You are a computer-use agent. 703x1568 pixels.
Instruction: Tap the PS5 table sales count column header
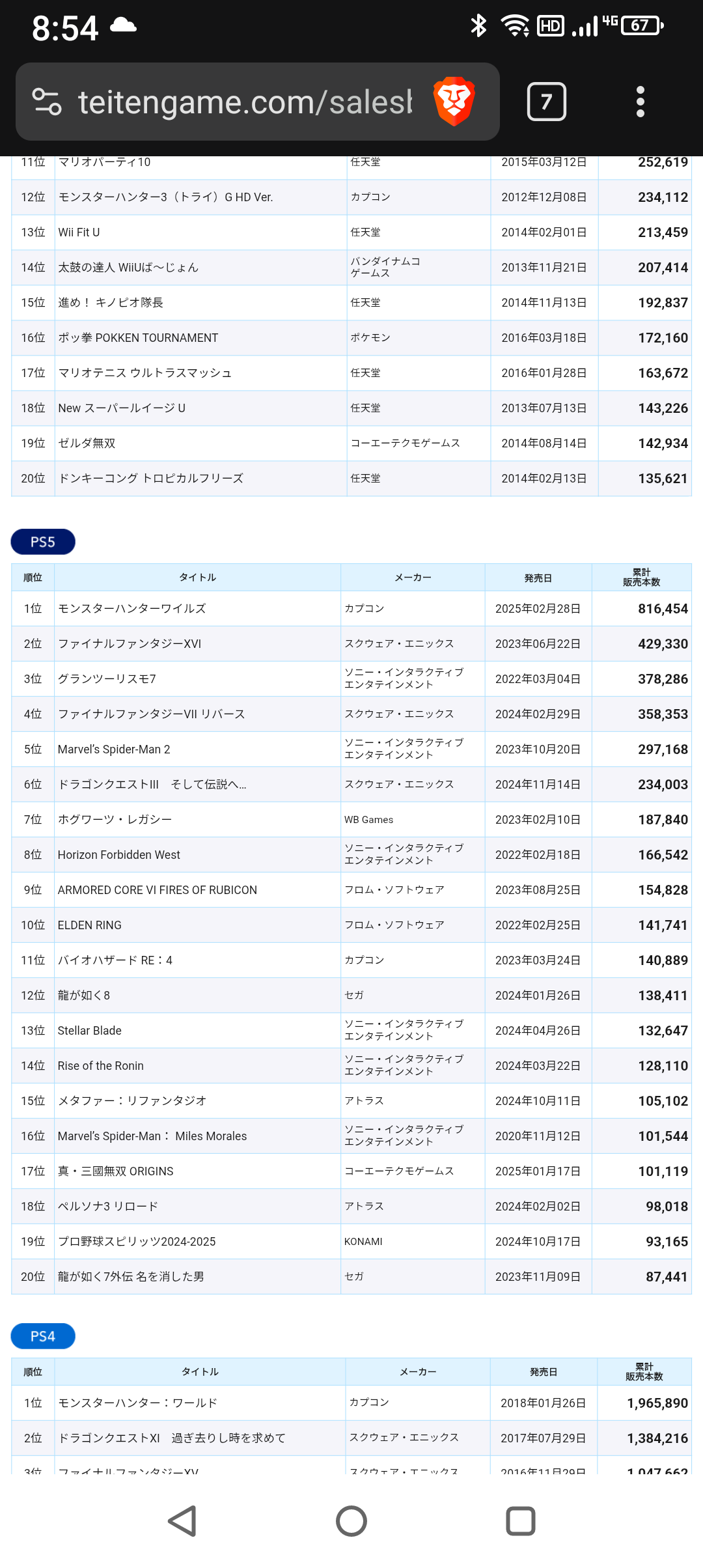point(641,578)
